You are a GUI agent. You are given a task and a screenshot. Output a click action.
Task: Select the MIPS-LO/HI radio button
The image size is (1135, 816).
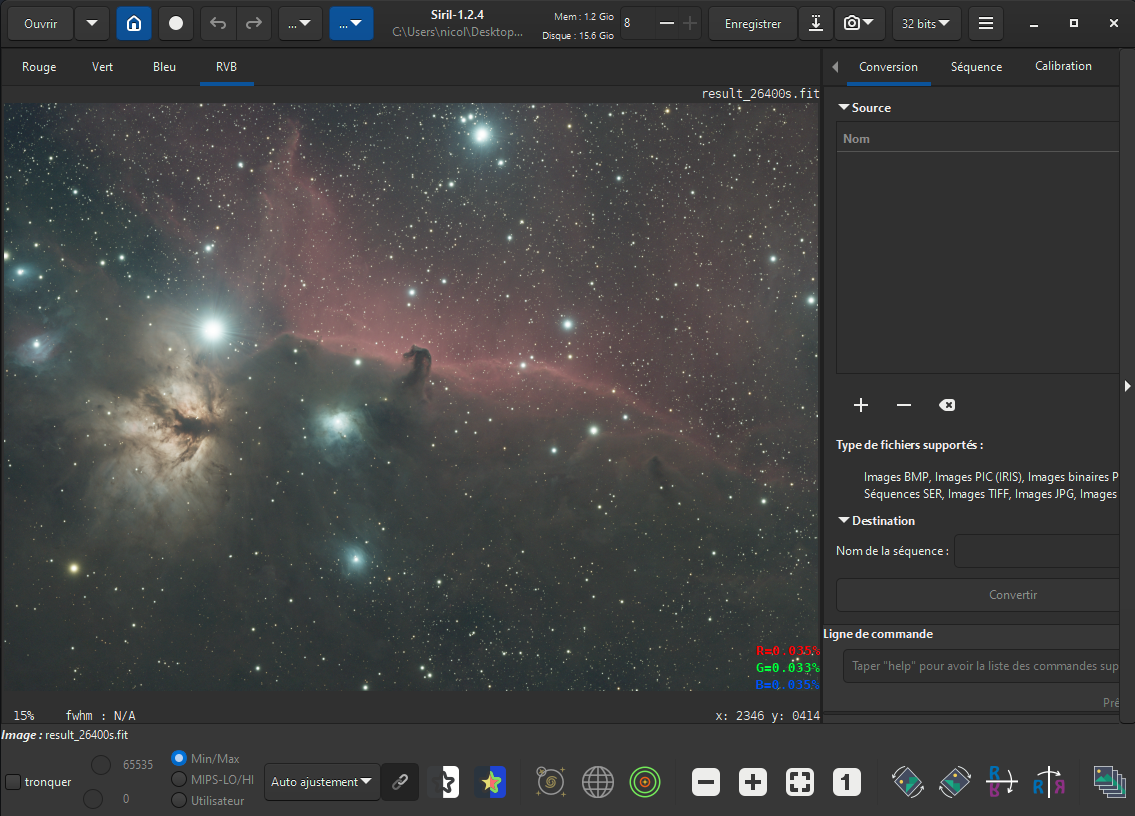pos(179,779)
